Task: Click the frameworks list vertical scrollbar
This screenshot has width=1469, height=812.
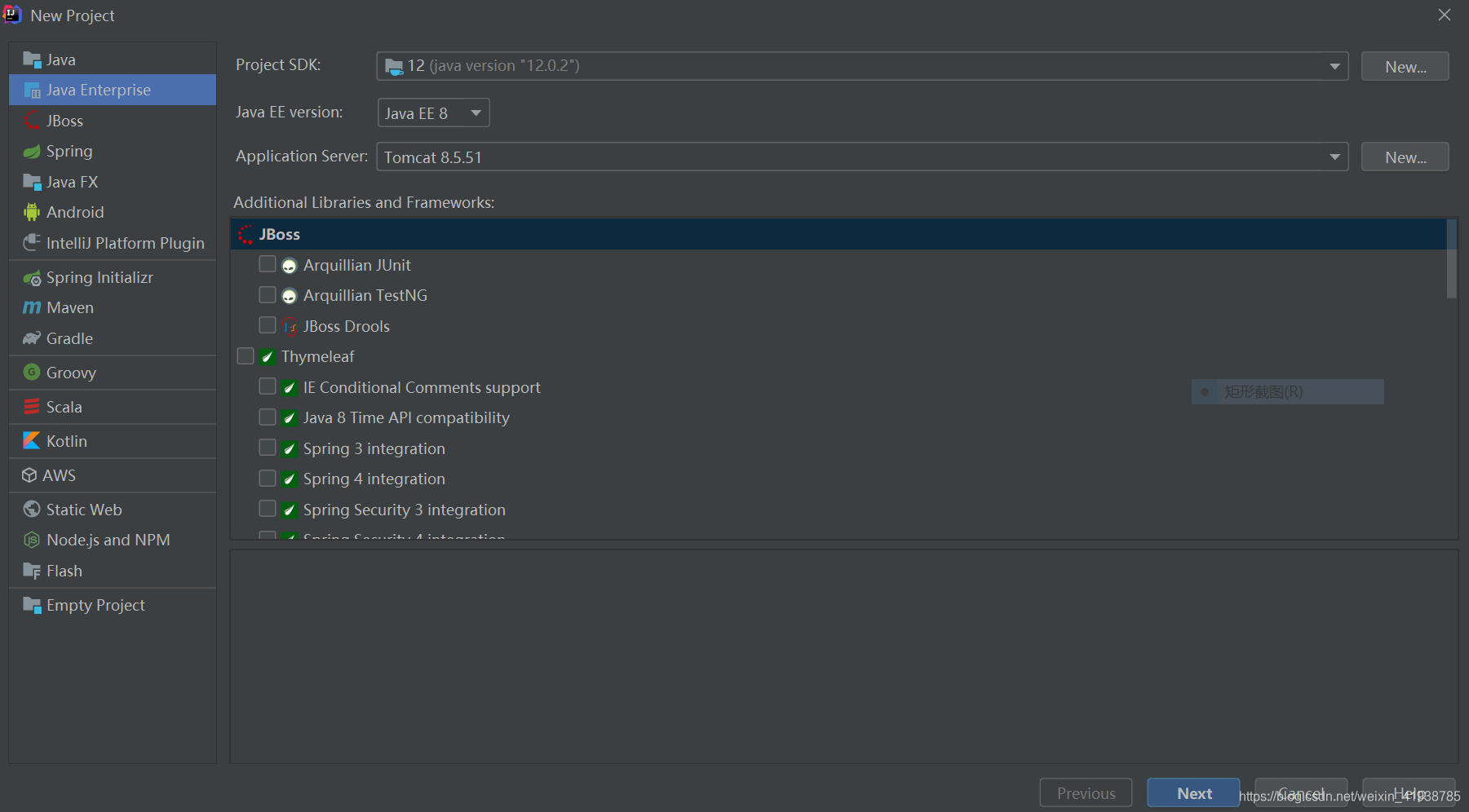Action: pos(1451,259)
